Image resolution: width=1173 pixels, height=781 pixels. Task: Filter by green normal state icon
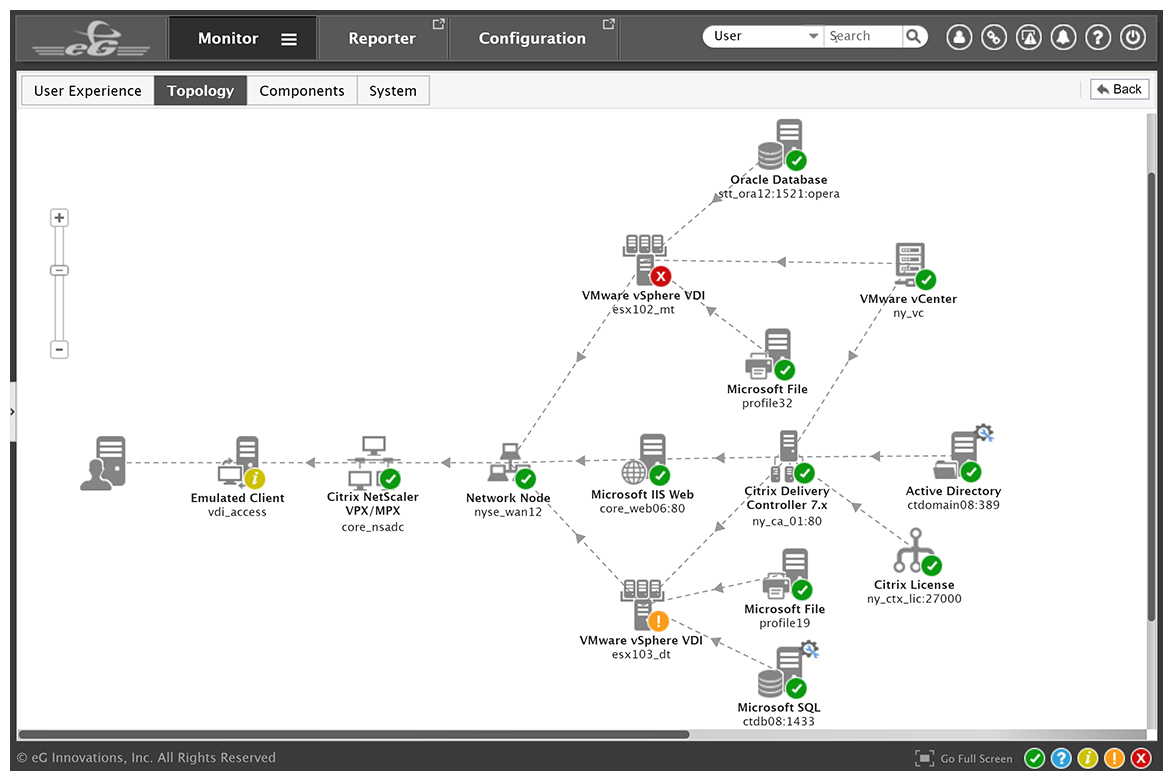(1035, 759)
